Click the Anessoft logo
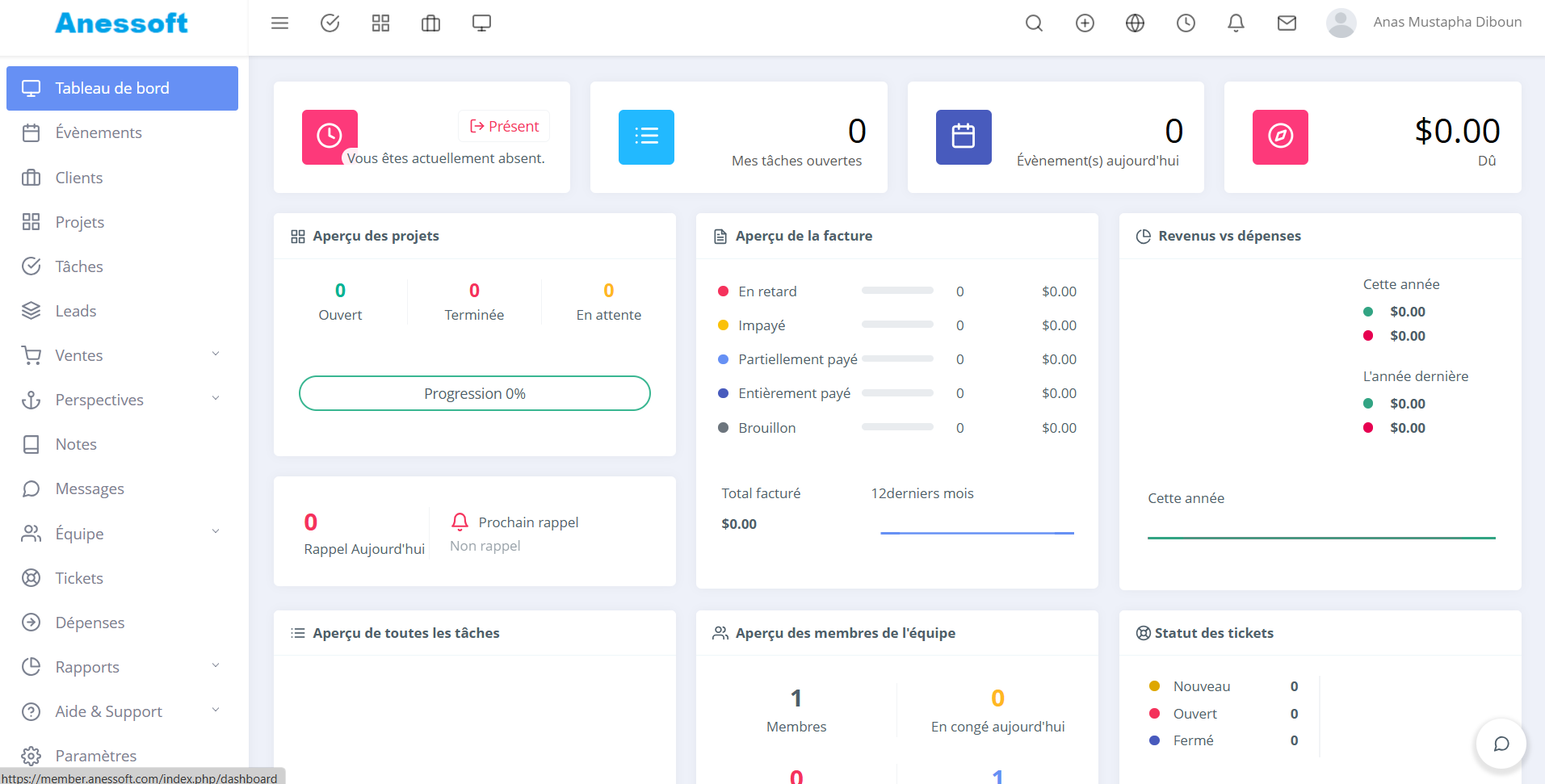 coord(121,23)
